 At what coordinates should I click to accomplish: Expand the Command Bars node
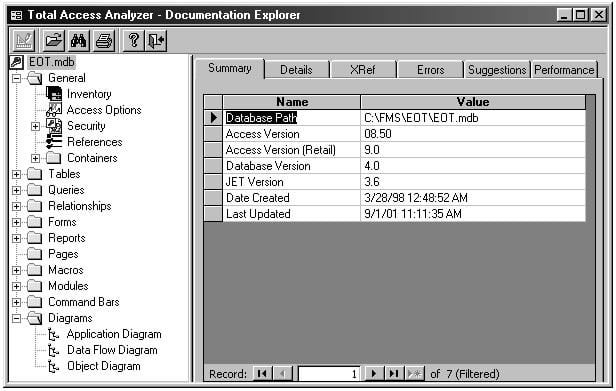point(16,302)
